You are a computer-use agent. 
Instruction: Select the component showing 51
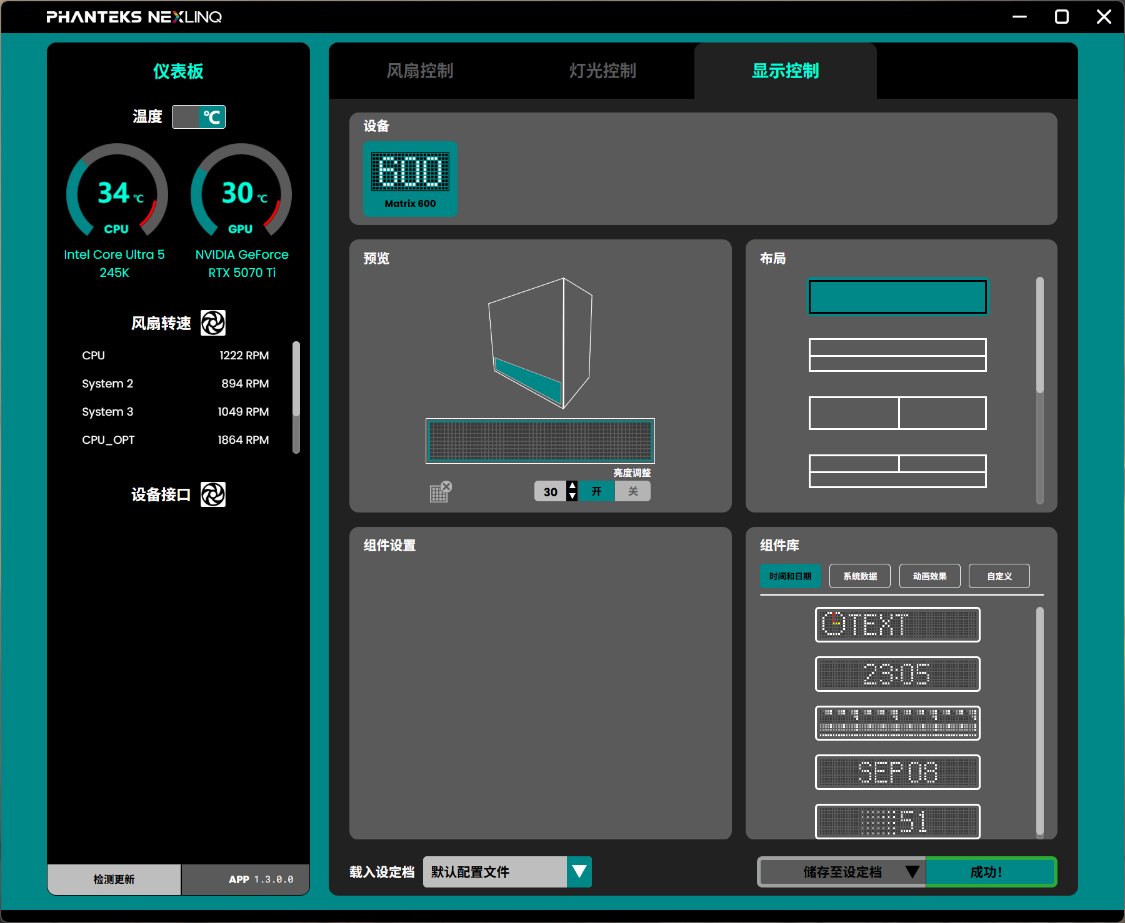(x=898, y=821)
